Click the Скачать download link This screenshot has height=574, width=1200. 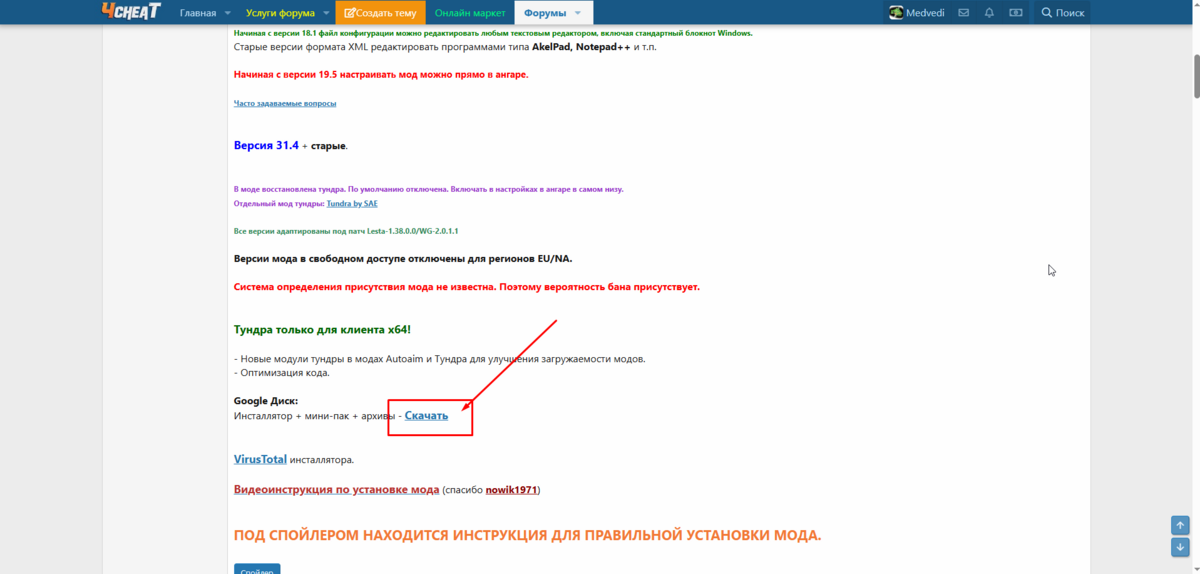pyautogui.click(x=426, y=415)
